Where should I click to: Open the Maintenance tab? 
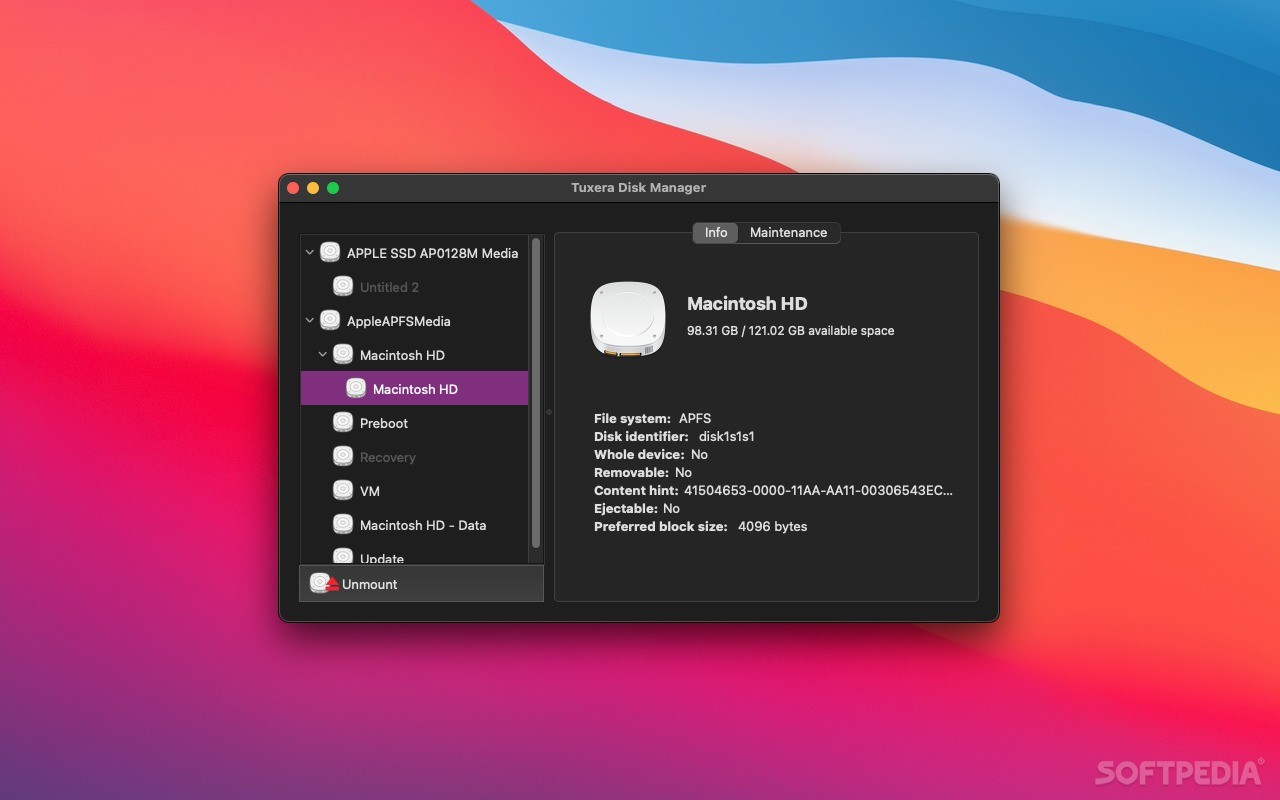(x=789, y=232)
